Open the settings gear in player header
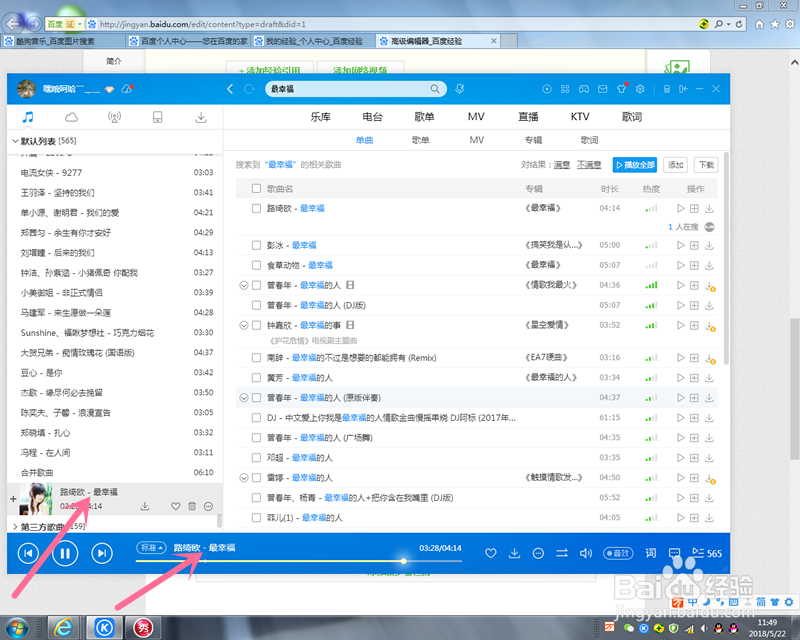The image size is (800, 640). tap(640, 89)
